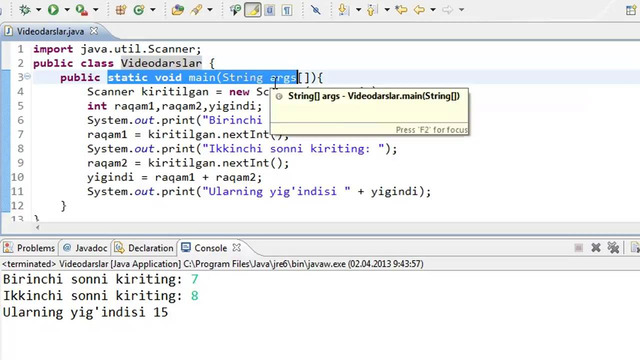The height and width of the screenshot is (360, 640).
Task: Open the New Java Class dropdown arrow
Action: [x=153, y=10]
